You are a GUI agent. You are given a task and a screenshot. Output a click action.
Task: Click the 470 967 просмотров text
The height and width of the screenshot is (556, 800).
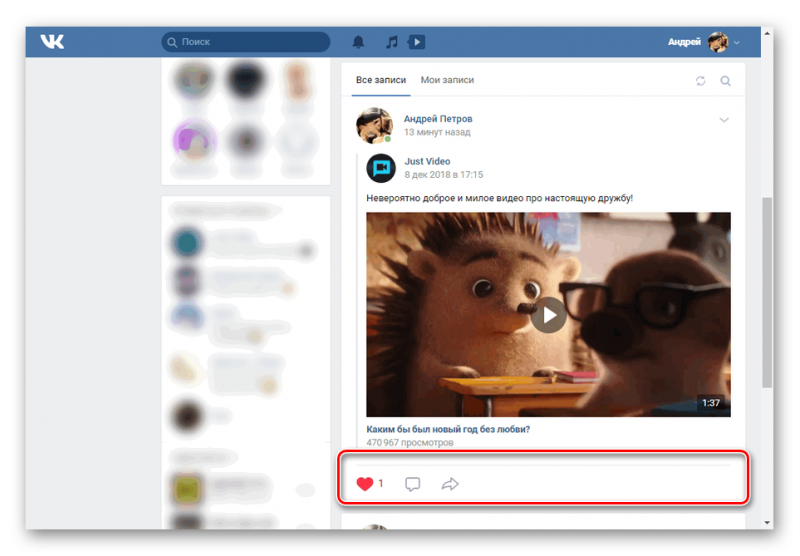coord(410,442)
